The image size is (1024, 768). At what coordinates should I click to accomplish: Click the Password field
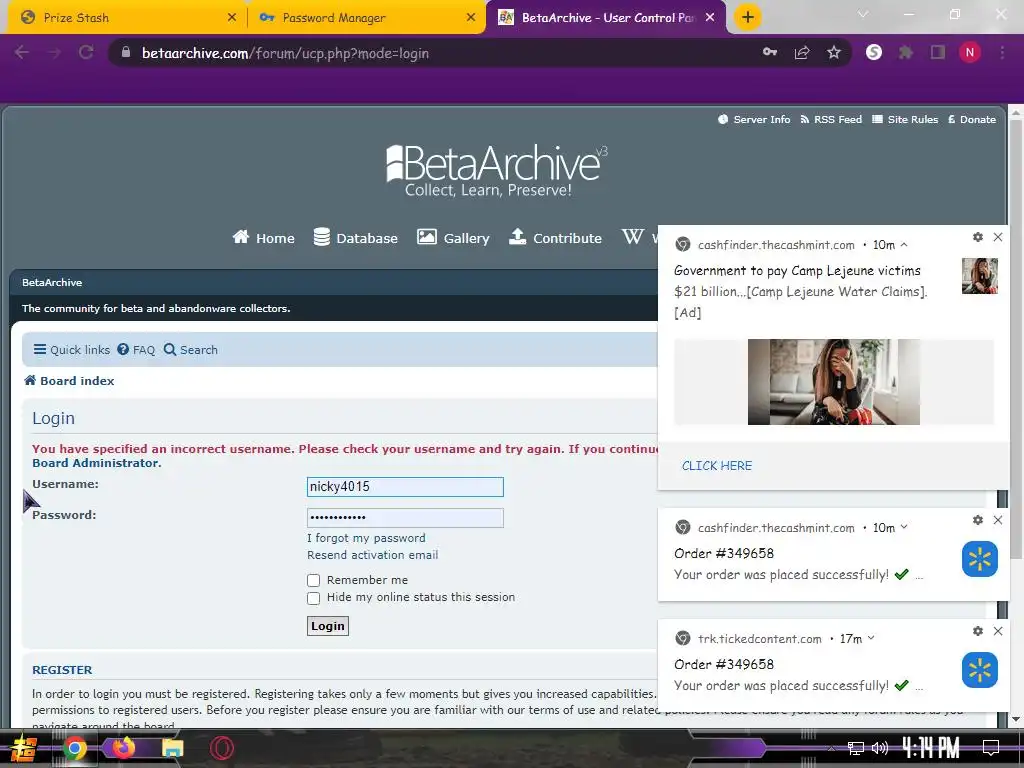point(405,518)
